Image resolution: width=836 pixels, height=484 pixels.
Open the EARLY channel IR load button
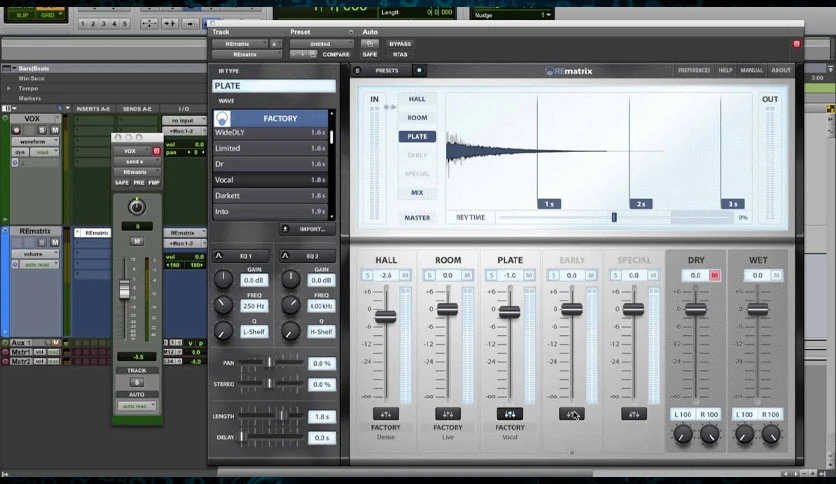click(x=572, y=414)
